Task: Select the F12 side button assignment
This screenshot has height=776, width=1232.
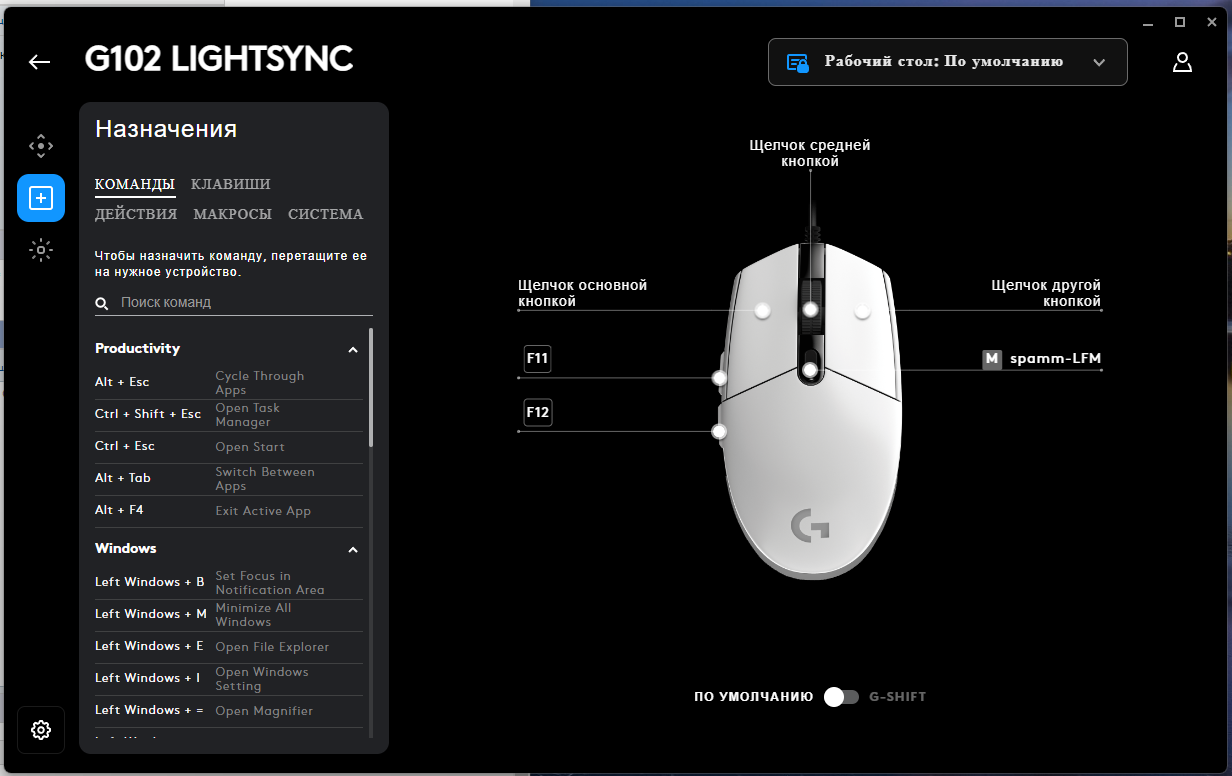Action: pyautogui.click(x=538, y=412)
